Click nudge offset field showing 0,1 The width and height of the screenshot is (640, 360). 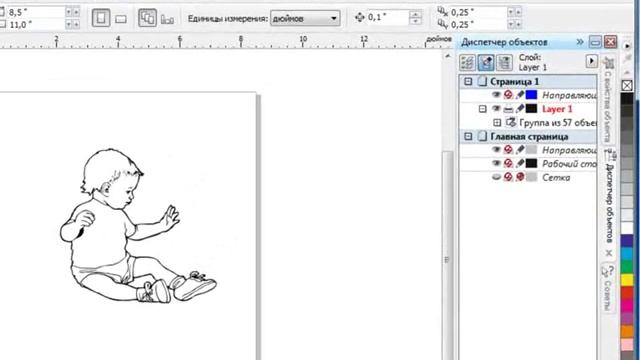click(387, 17)
